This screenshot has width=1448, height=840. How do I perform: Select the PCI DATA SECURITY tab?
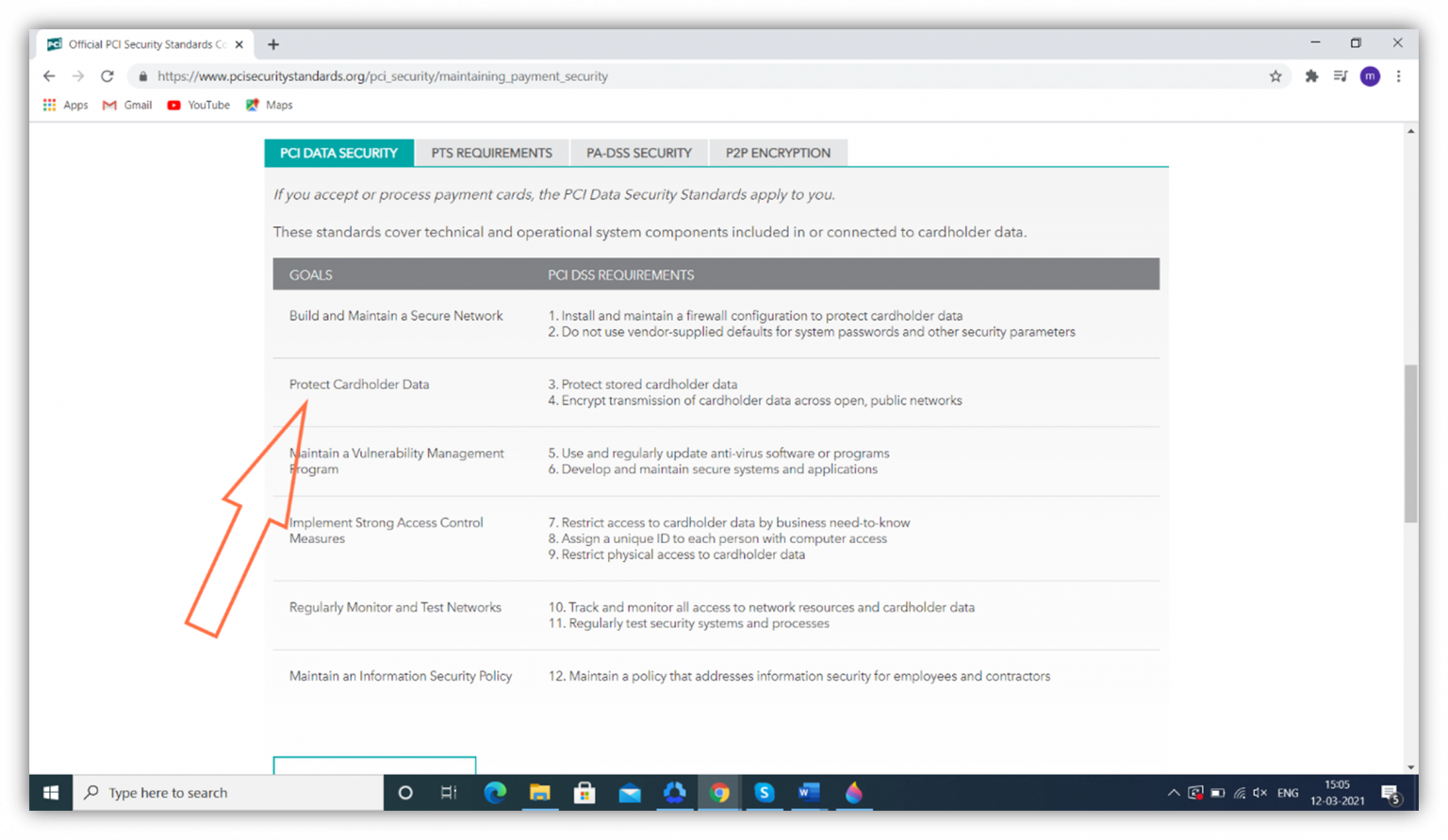tap(338, 153)
